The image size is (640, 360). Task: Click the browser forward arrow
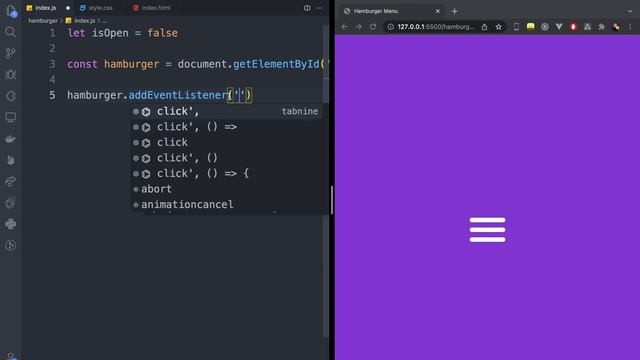coord(358,27)
